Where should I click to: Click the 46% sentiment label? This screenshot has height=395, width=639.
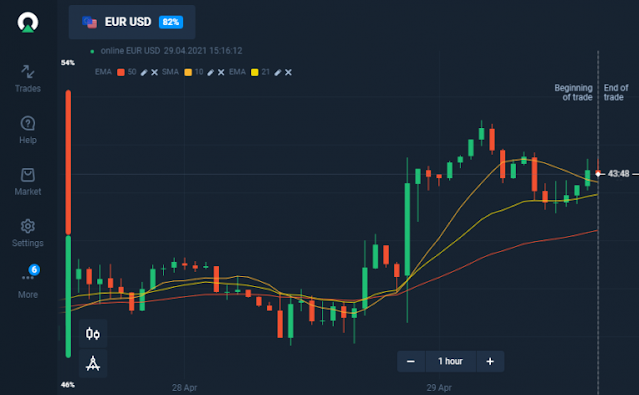tap(68, 385)
